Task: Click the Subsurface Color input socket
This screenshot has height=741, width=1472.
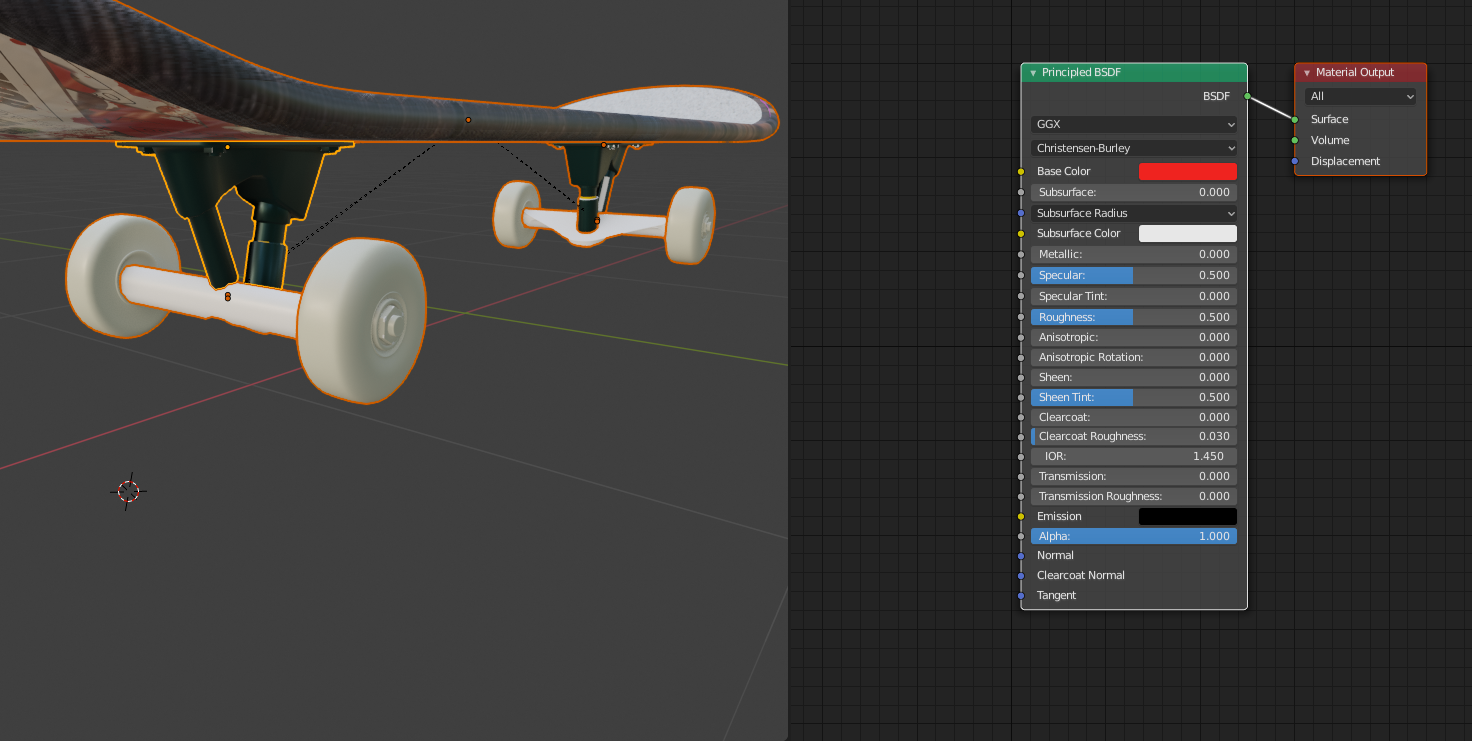Action: point(1021,233)
